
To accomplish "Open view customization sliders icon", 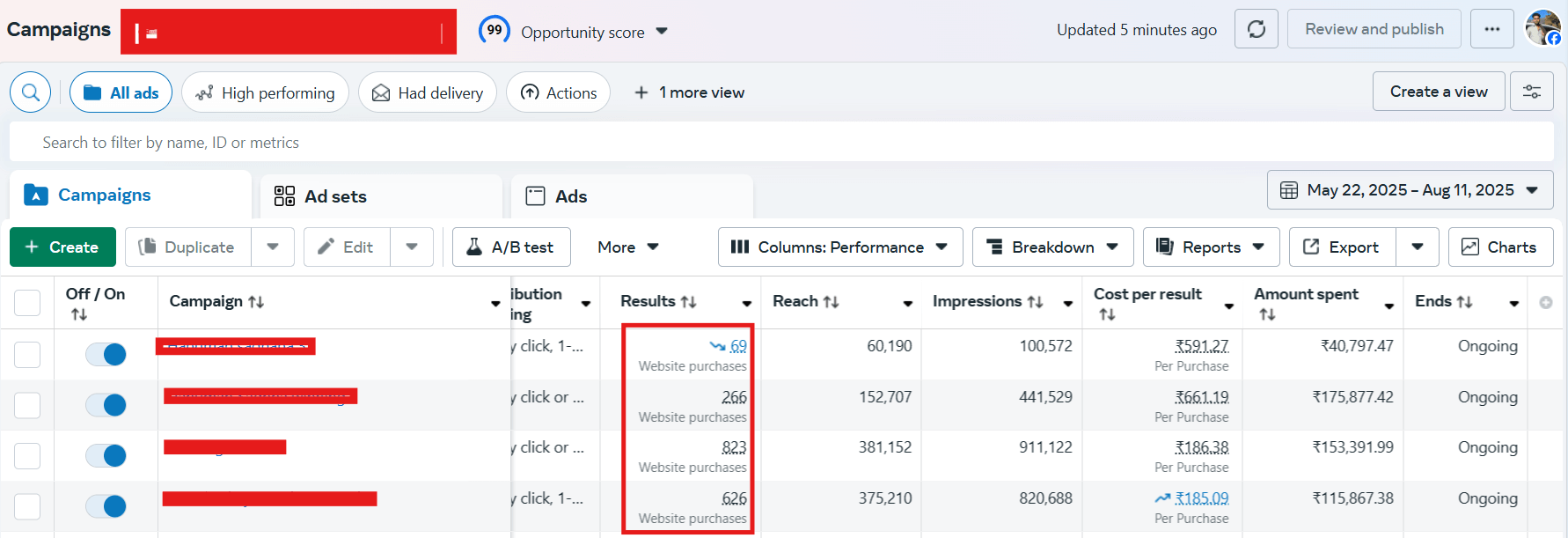I will 1532,92.
